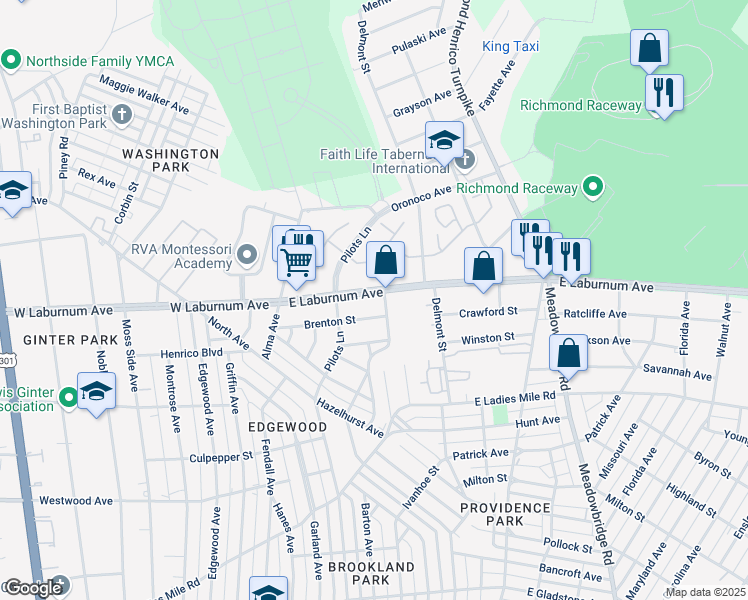Click the Google logo

(32, 588)
